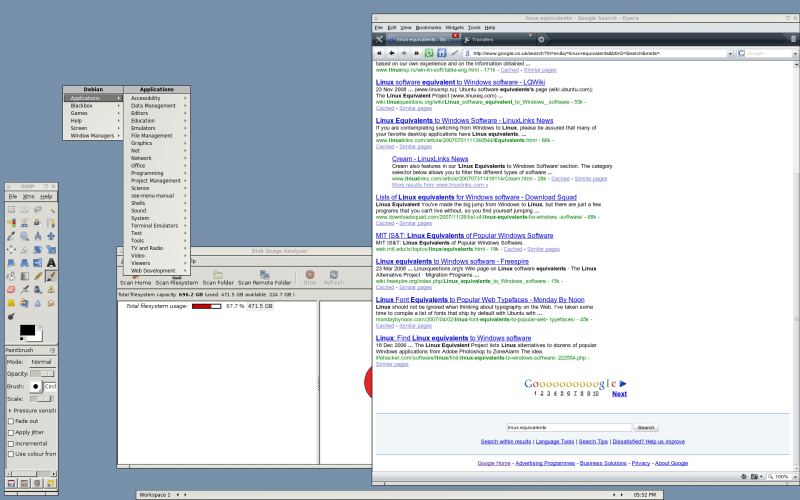Select the Zoom magnifier tool in GIMP

24,236
